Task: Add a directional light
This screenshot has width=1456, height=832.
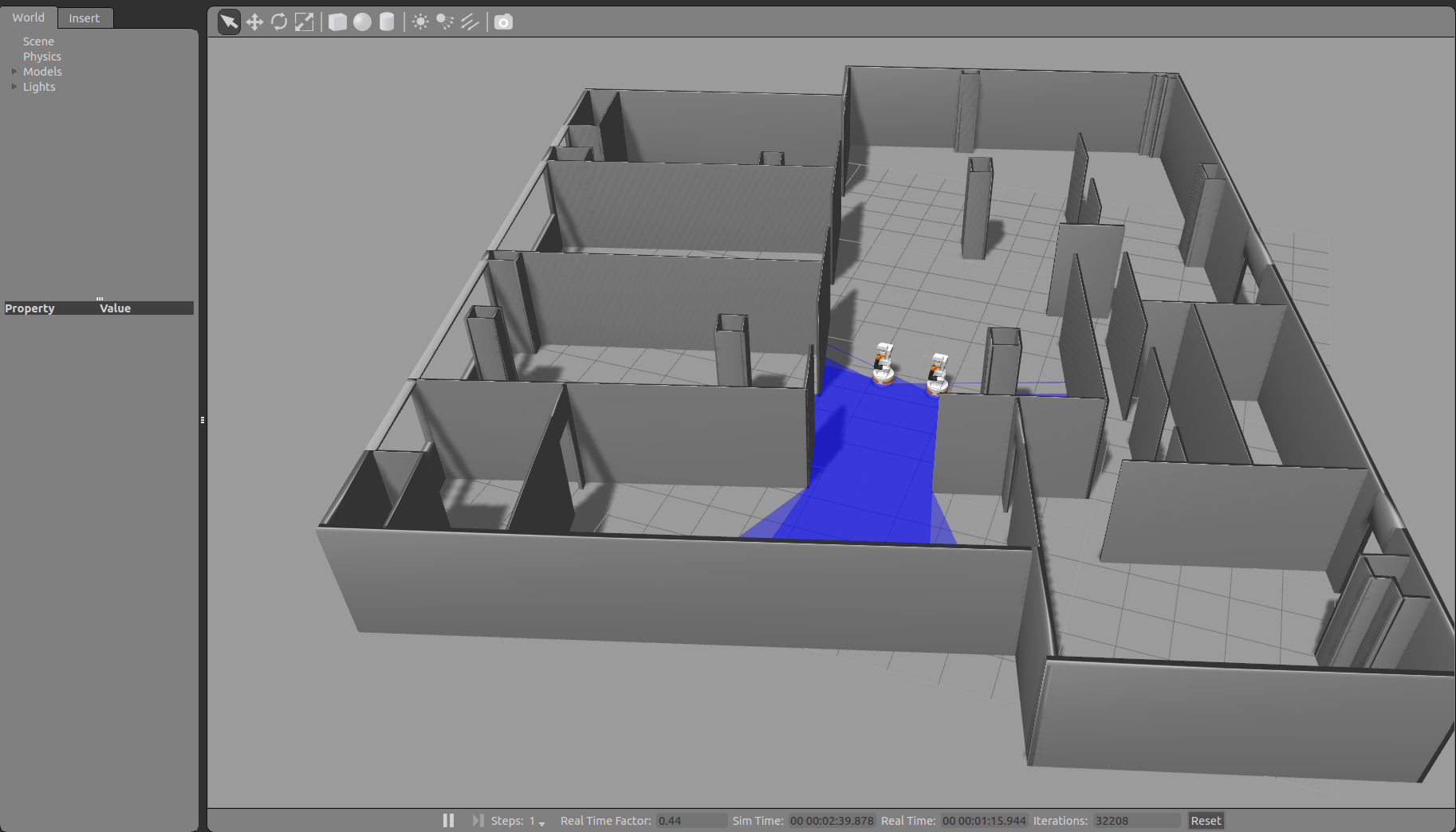Action: (x=470, y=22)
